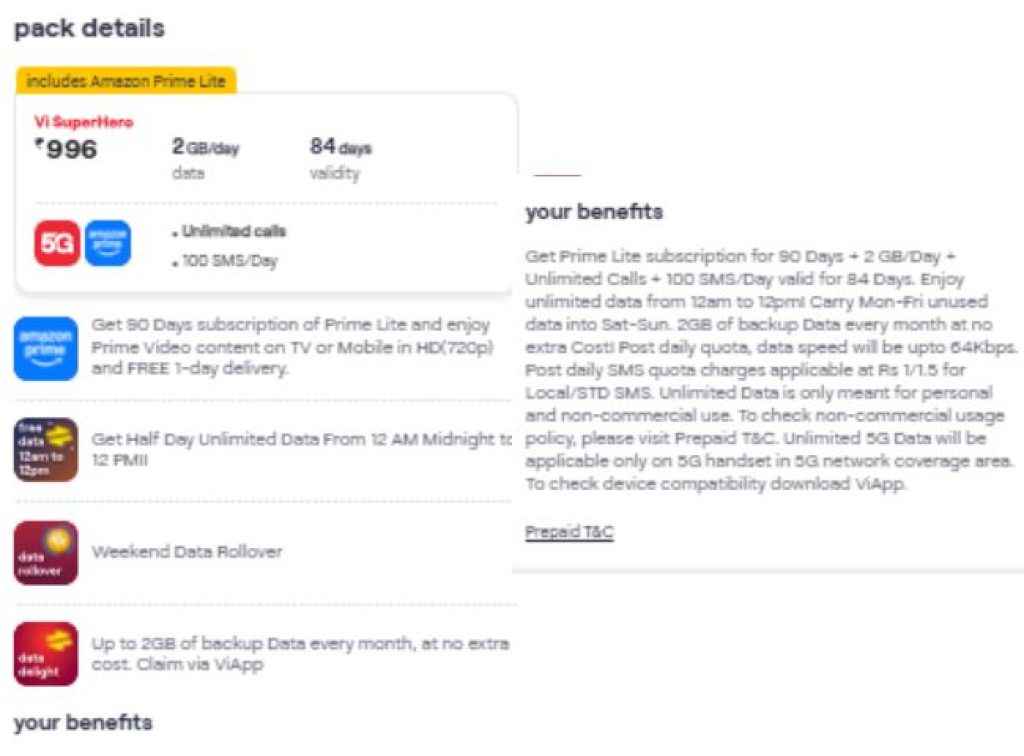This screenshot has height=756, width=1024.
Task: Click the 84 days validity value
Action: tap(340, 148)
